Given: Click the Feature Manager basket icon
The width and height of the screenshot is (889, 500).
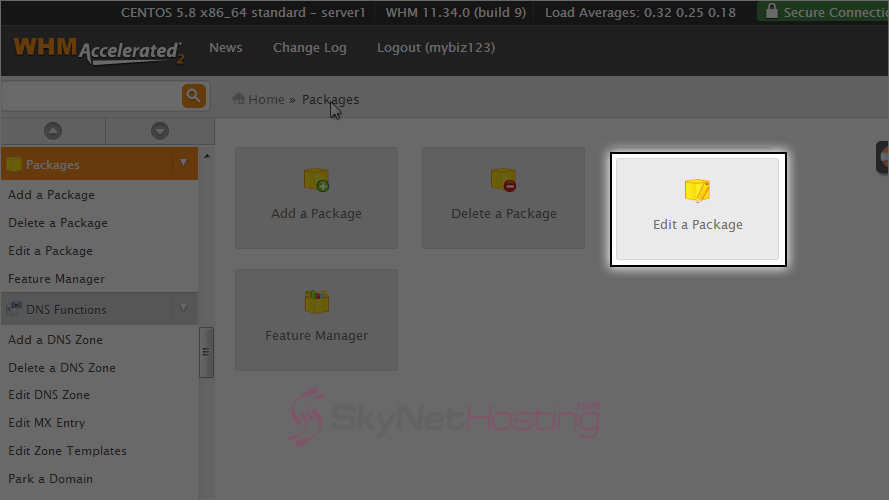Looking at the screenshot, I should (316, 302).
